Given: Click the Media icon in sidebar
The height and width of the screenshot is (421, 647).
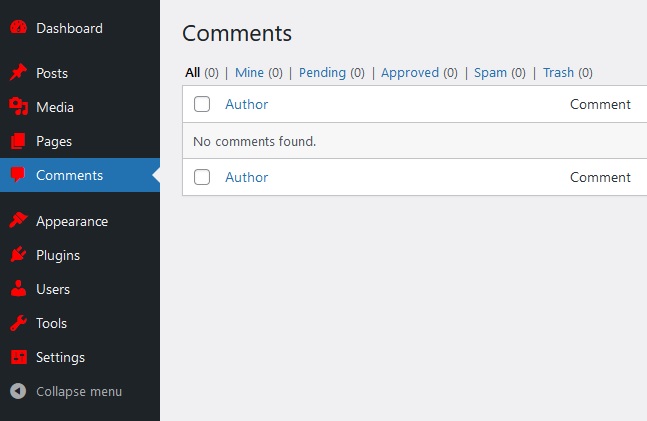Looking at the screenshot, I should click(18, 107).
